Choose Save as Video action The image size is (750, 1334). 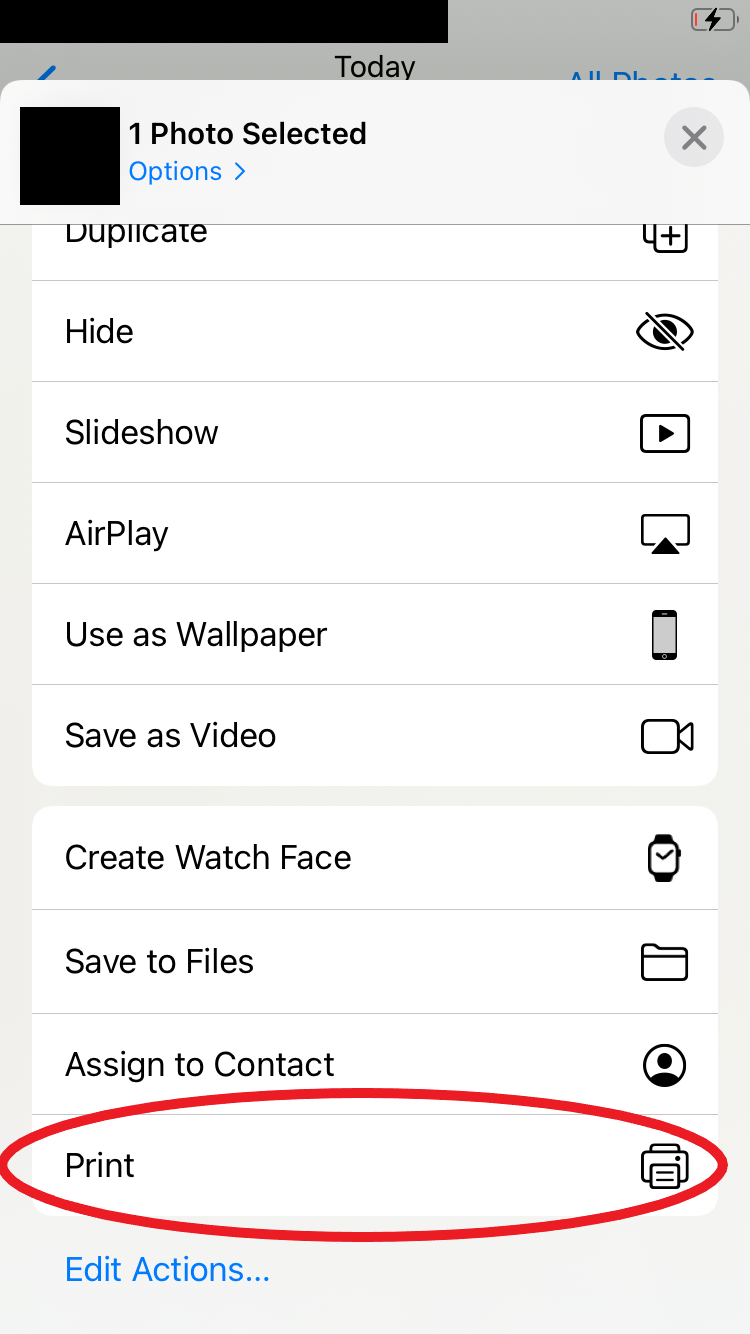170,736
